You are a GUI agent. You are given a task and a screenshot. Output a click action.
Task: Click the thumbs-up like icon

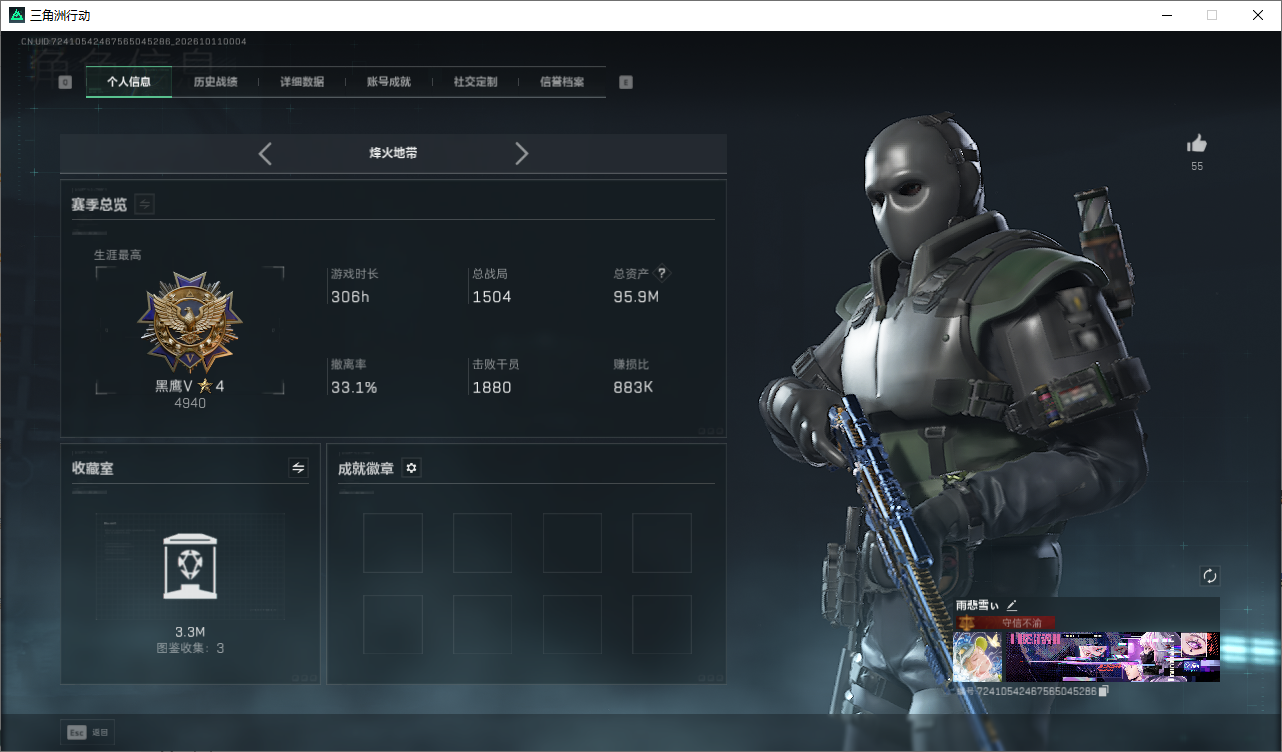(x=1196, y=143)
